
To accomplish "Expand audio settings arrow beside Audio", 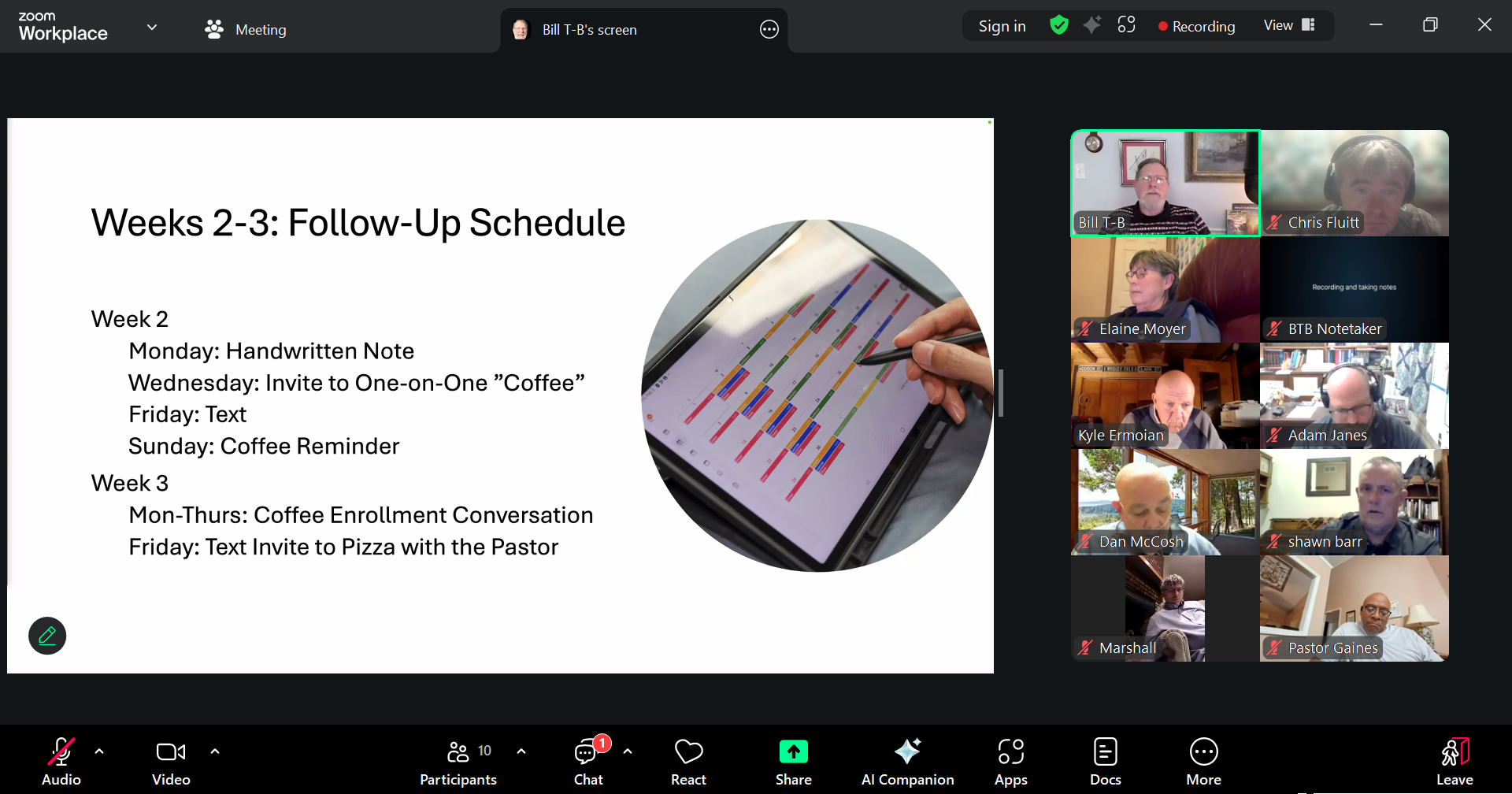I will click(99, 751).
